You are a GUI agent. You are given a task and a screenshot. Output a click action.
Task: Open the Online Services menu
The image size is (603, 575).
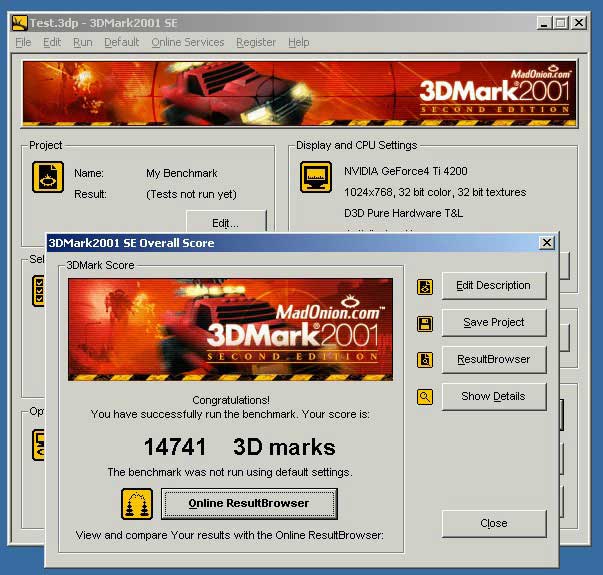click(x=188, y=42)
